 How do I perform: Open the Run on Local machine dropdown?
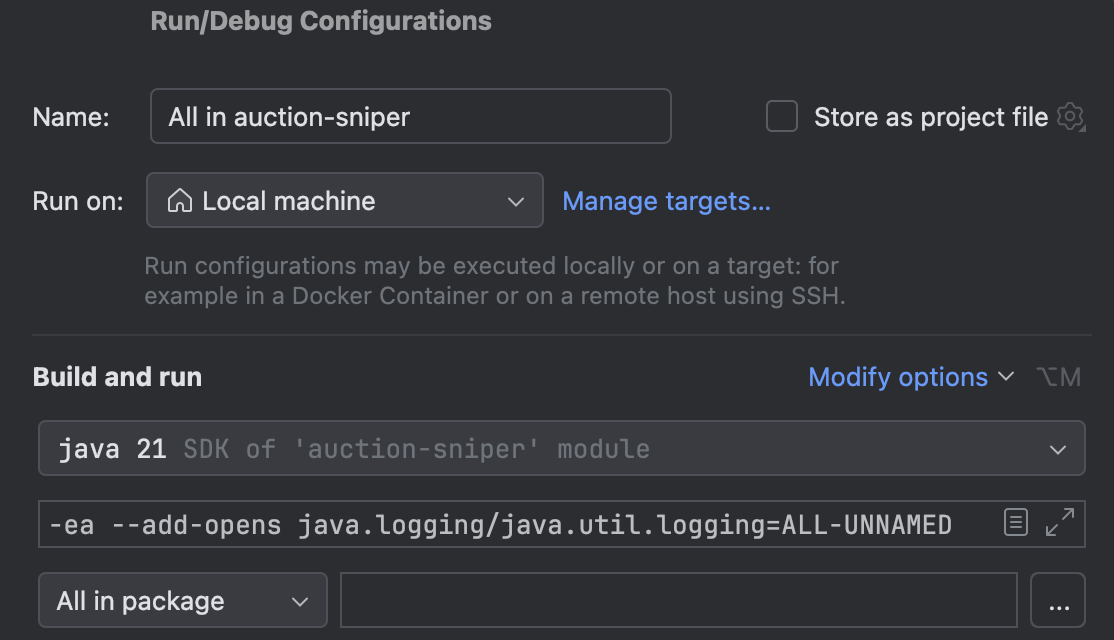[x=345, y=201]
